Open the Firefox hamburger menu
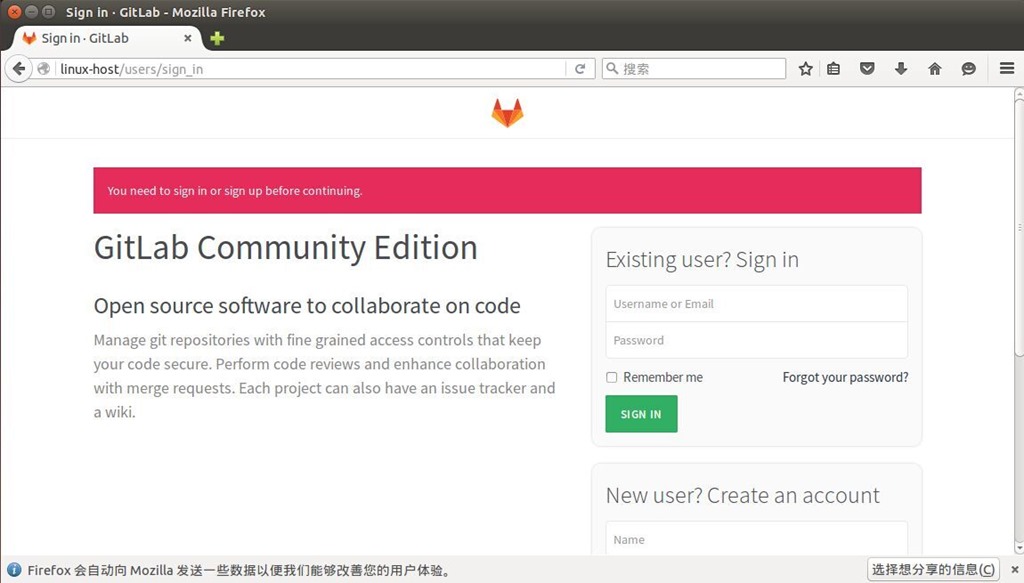1024x583 pixels. tap(1006, 68)
